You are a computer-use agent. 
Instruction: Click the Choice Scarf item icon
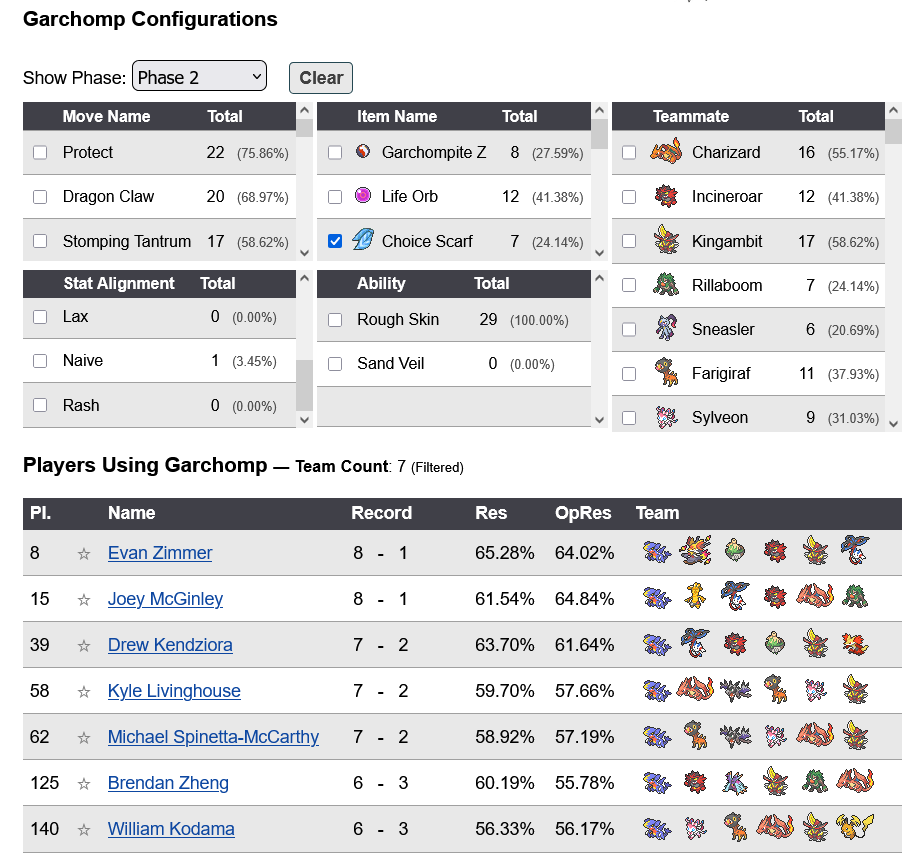[x=363, y=240]
